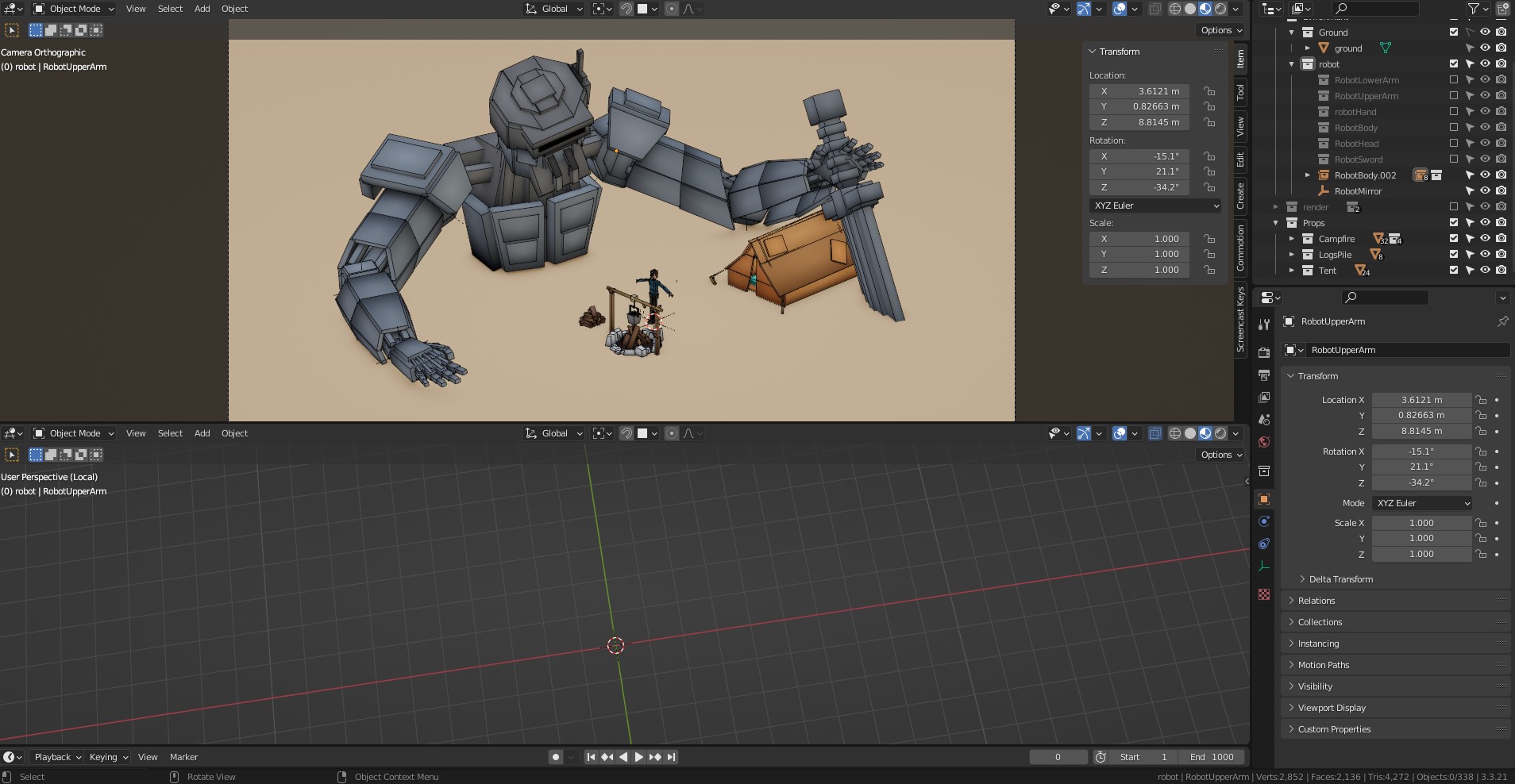This screenshot has height=784, width=1515.
Task: Open the Render properties tab
Action: [x=1264, y=352]
